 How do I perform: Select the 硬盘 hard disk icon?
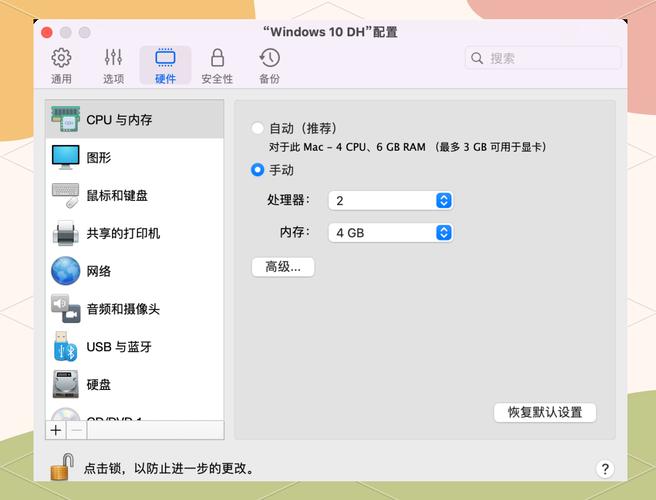point(66,384)
